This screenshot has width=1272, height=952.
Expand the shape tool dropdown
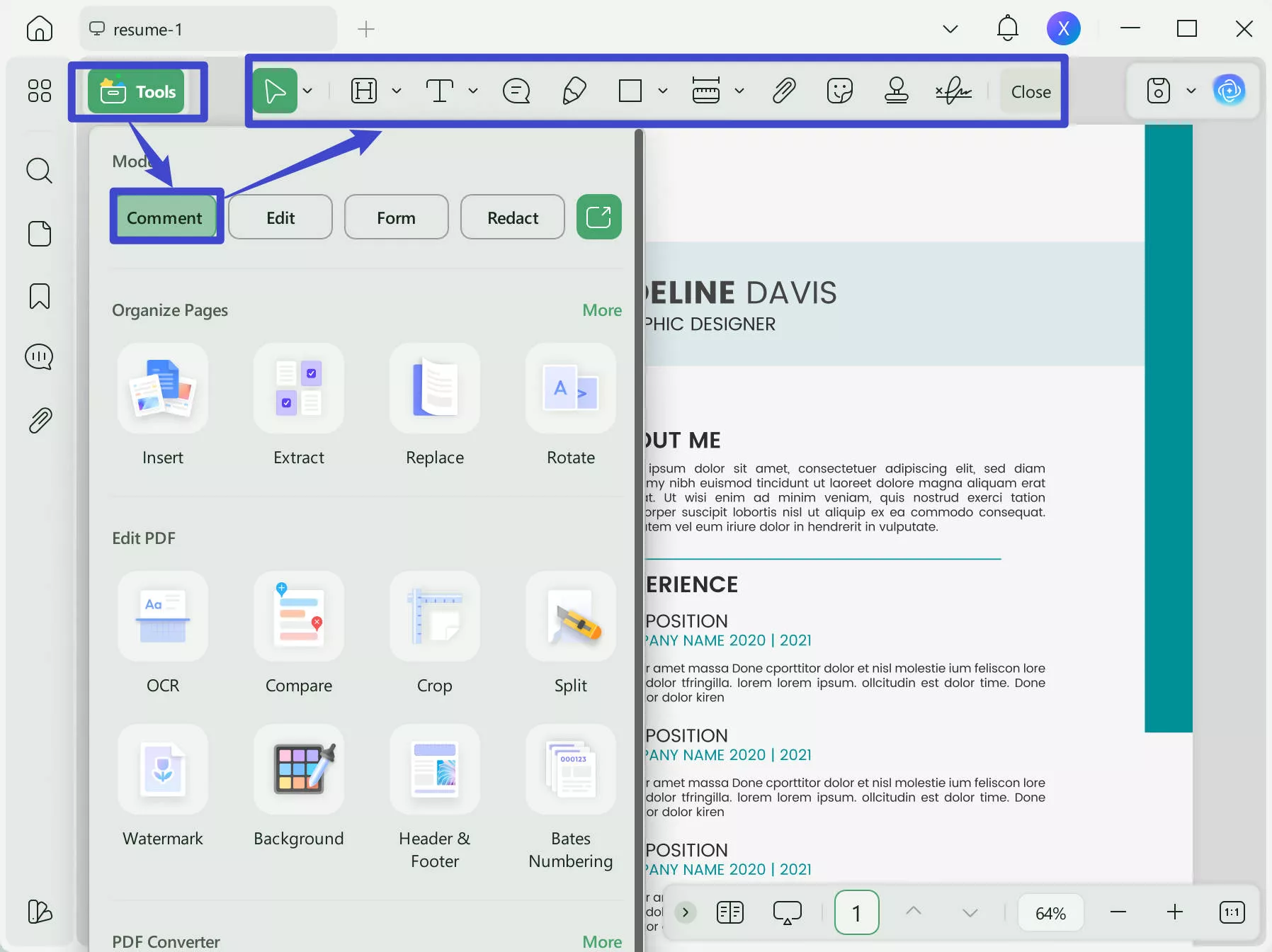(661, 91)
